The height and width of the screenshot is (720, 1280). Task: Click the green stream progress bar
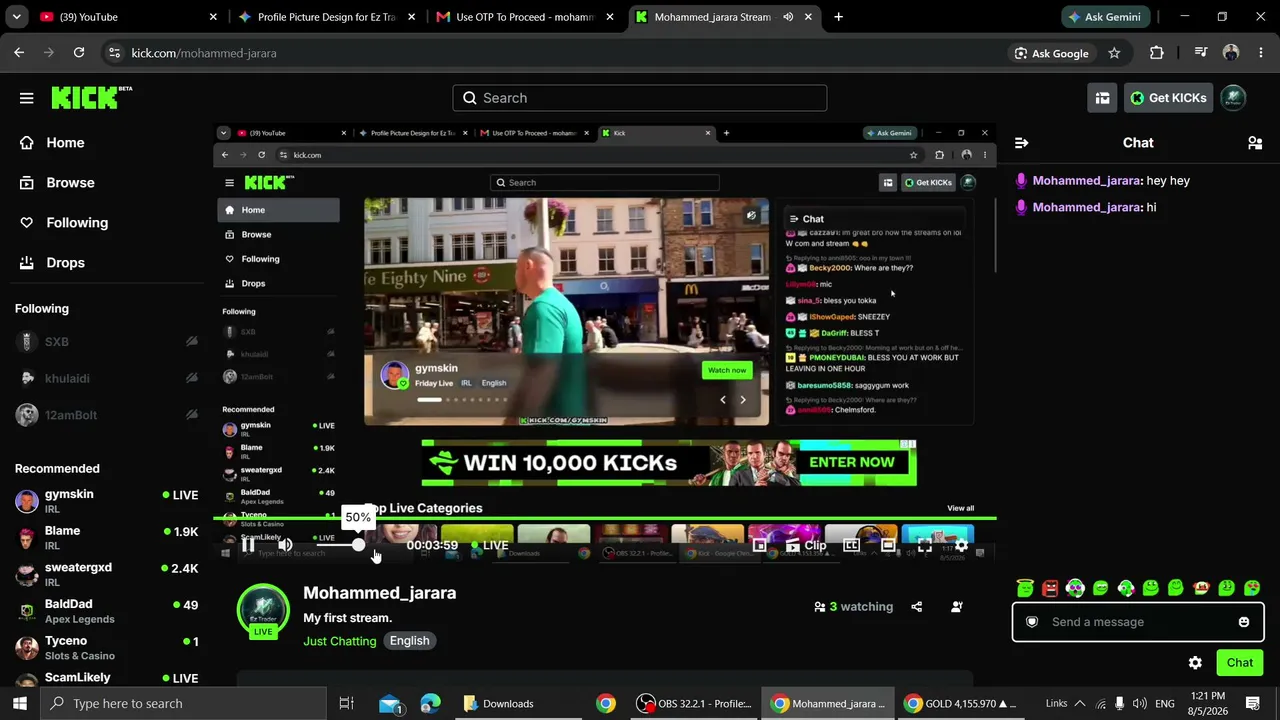tap(605, 518)
